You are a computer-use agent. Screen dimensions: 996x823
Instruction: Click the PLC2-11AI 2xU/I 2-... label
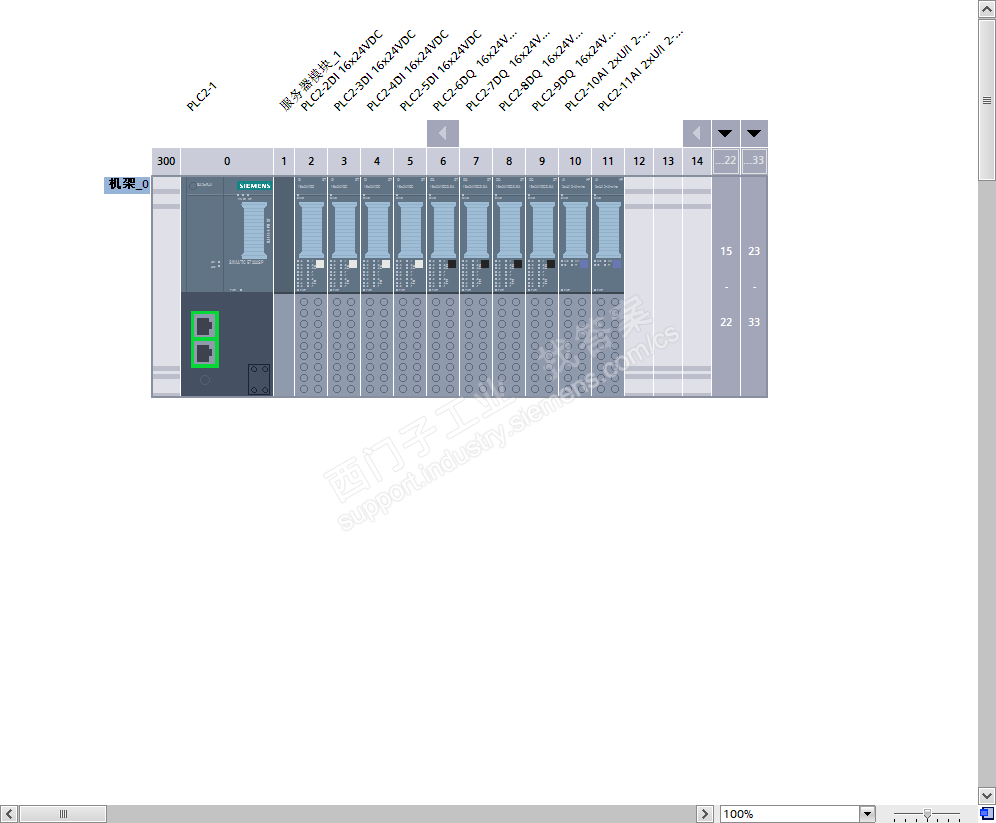pos(641,70)
